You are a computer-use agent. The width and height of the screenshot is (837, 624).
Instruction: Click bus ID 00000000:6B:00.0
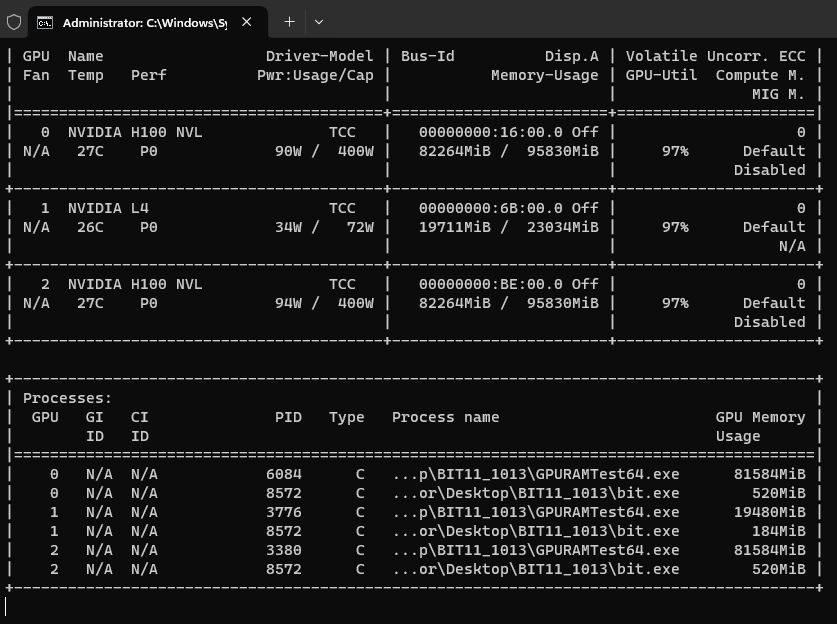(491, 208)
